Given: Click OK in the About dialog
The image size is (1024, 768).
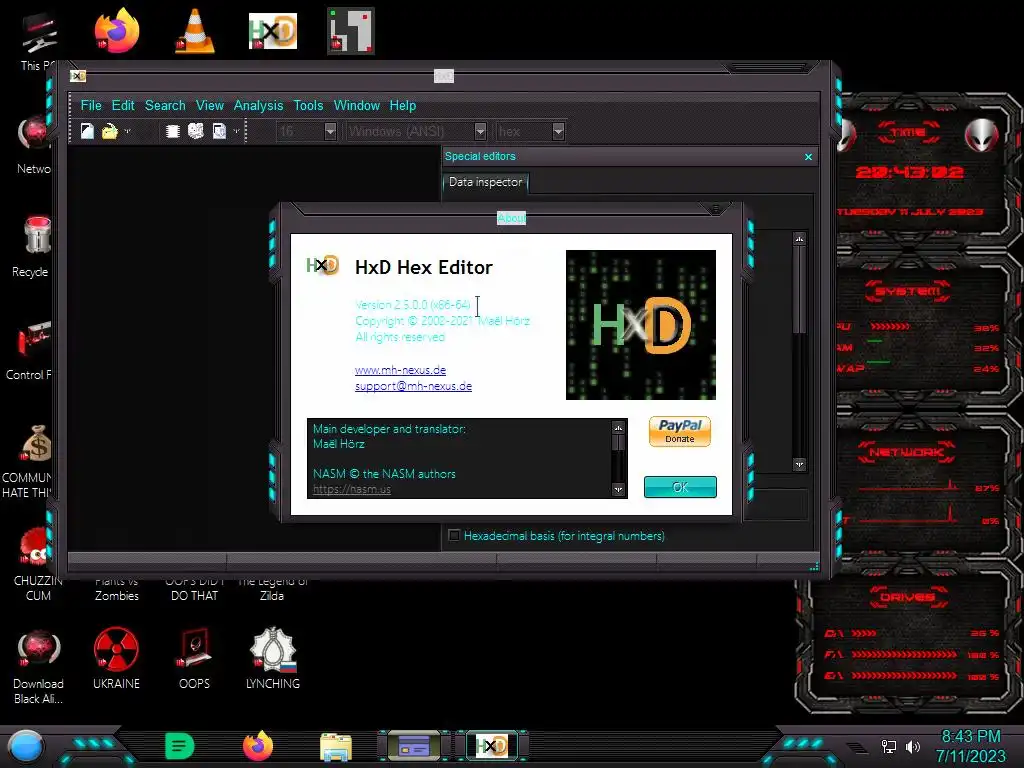Looking at the screenshot, I should click(x=680, y=487).
